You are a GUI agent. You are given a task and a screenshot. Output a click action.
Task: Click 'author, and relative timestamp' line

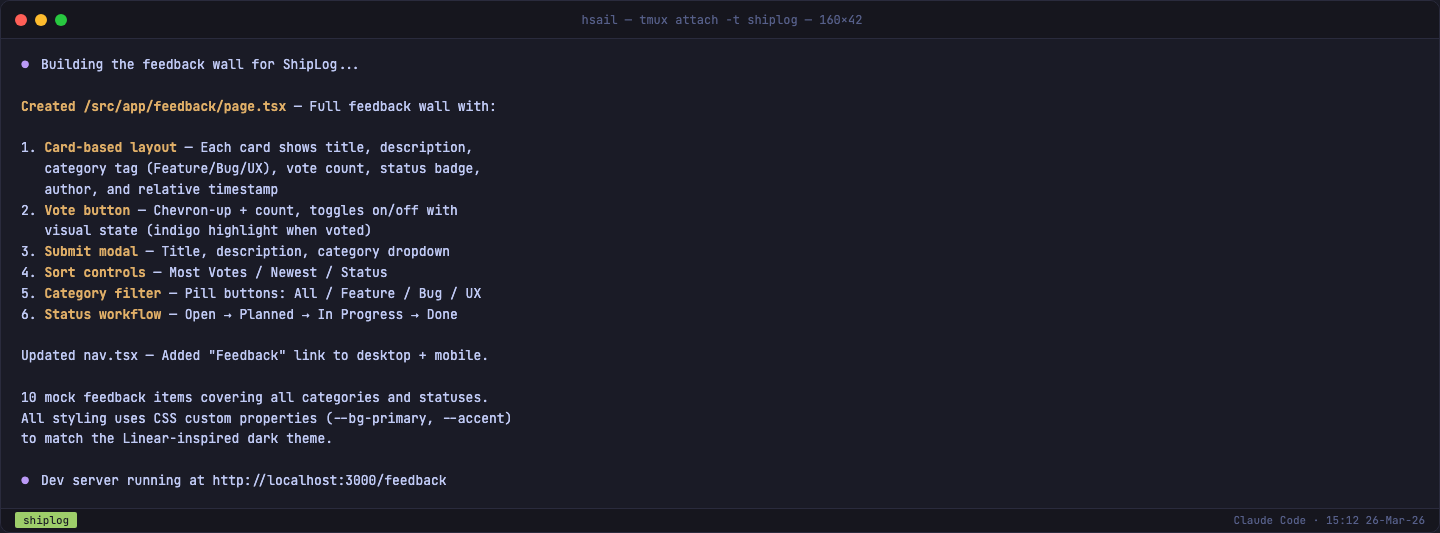[x=161, y=189]
